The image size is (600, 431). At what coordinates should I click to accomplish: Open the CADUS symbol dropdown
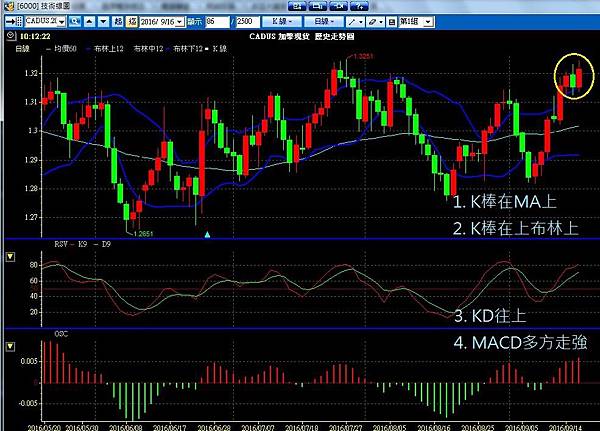62,22
